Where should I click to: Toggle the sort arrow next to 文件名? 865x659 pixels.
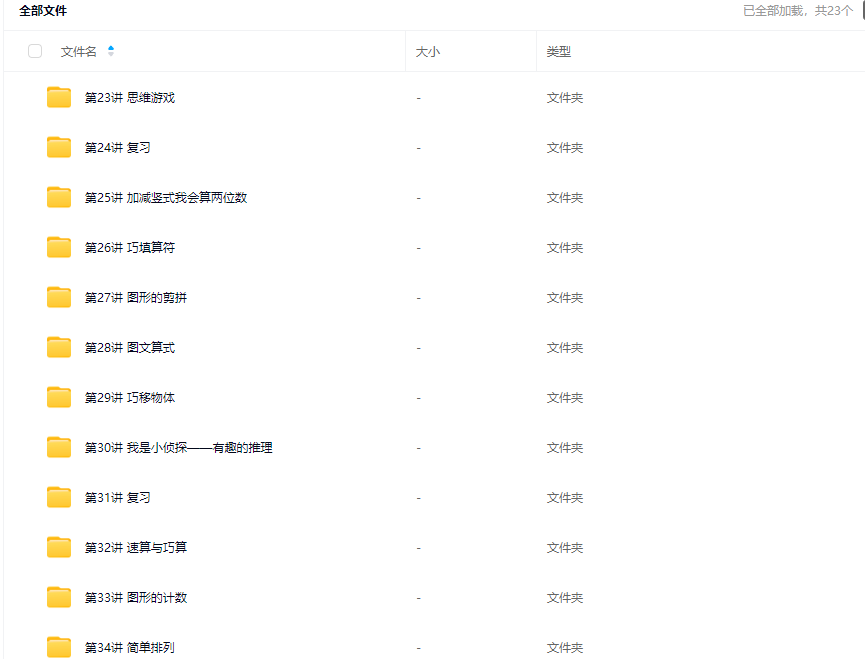(x=111, y=51)
